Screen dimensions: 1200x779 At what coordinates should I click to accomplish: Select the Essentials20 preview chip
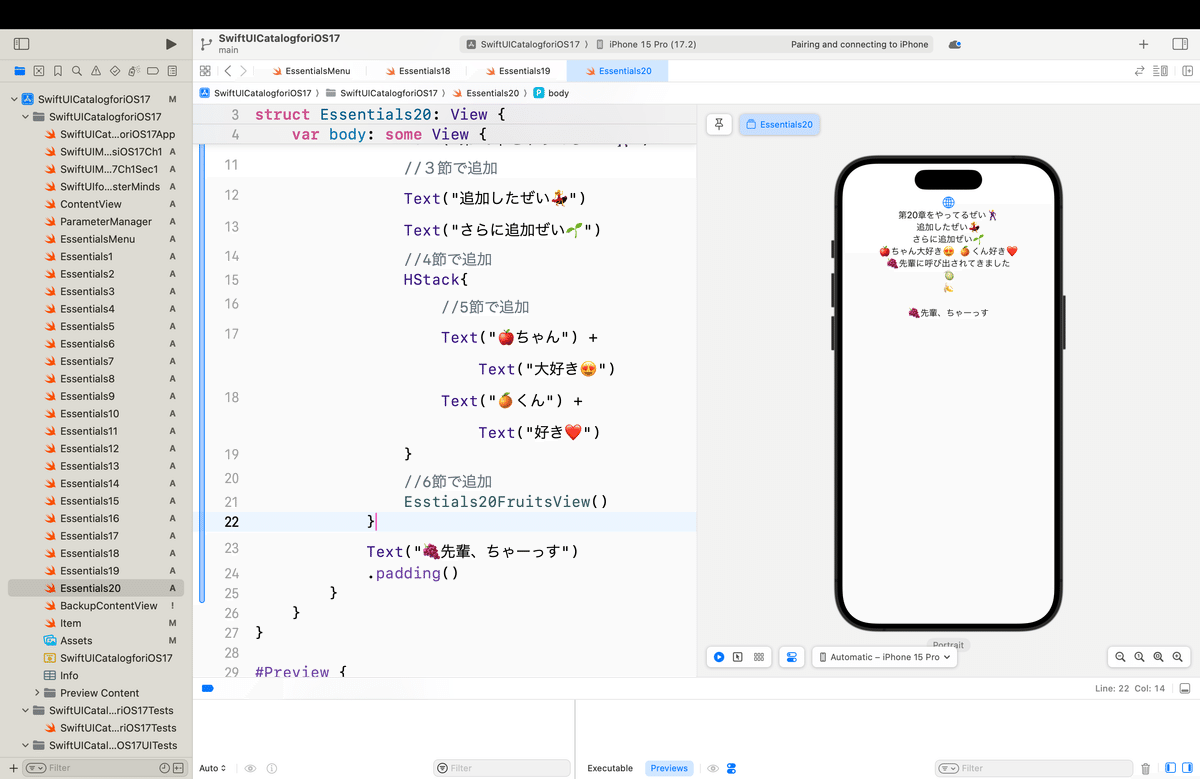coord(779,124)
